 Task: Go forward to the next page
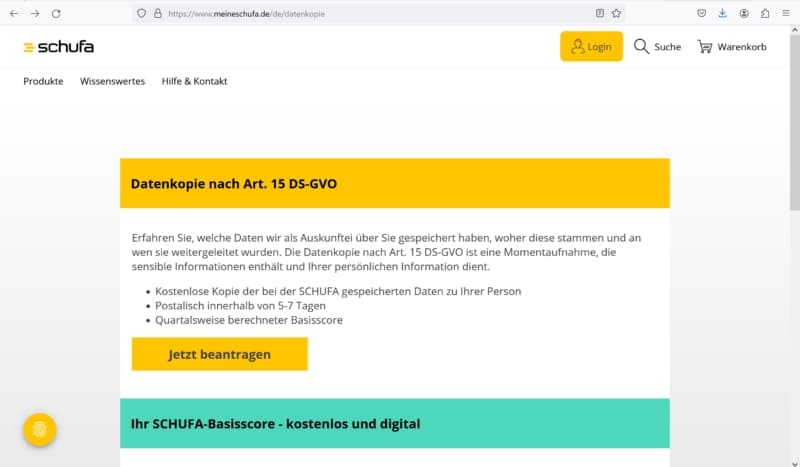click(x=35, y=14)
